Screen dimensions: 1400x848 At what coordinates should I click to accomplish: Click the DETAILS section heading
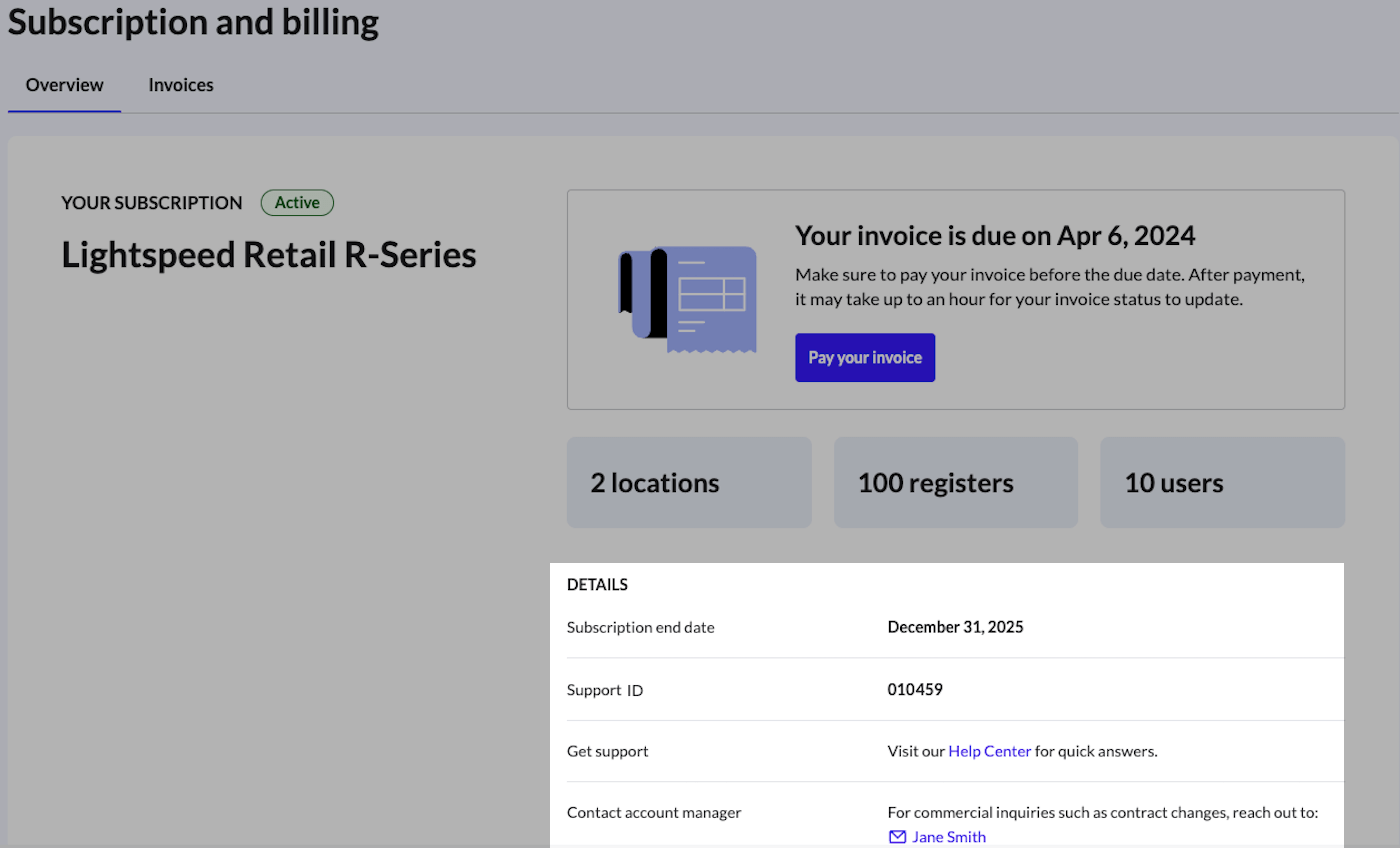597,584
